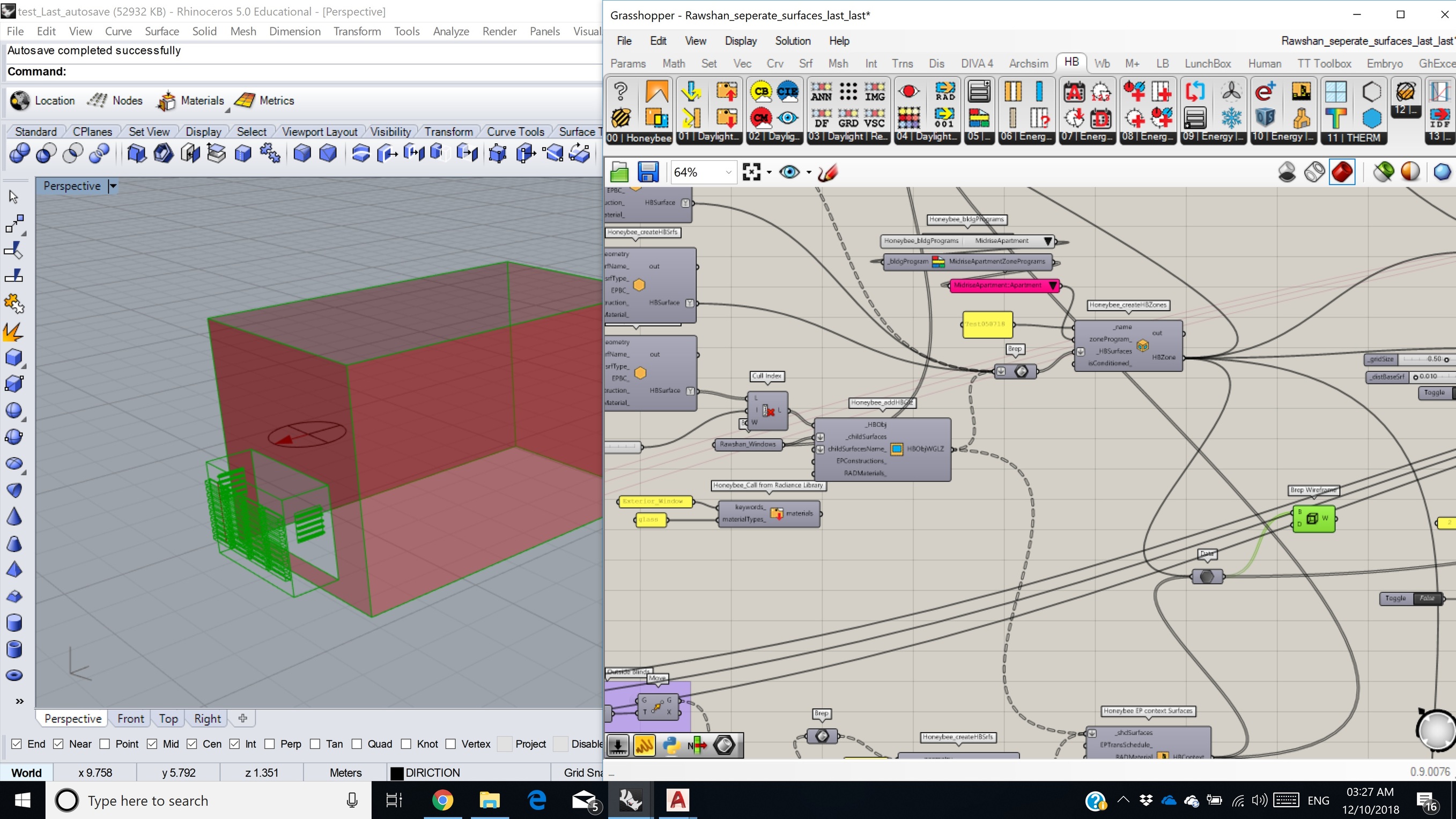Open the Nodes tool in Rhino toolbar
Viewport: 1456px width, 819px height.
tap(97, 101)
